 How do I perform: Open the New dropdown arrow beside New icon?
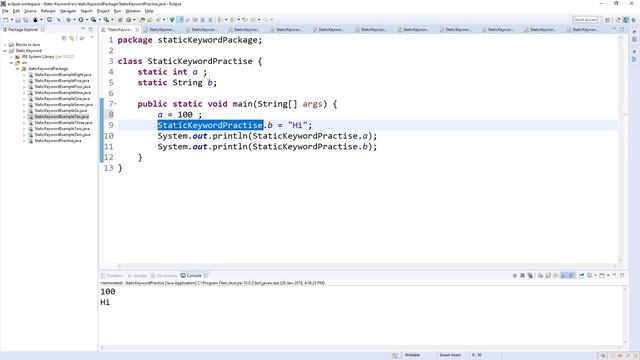[x=11, y=20]
